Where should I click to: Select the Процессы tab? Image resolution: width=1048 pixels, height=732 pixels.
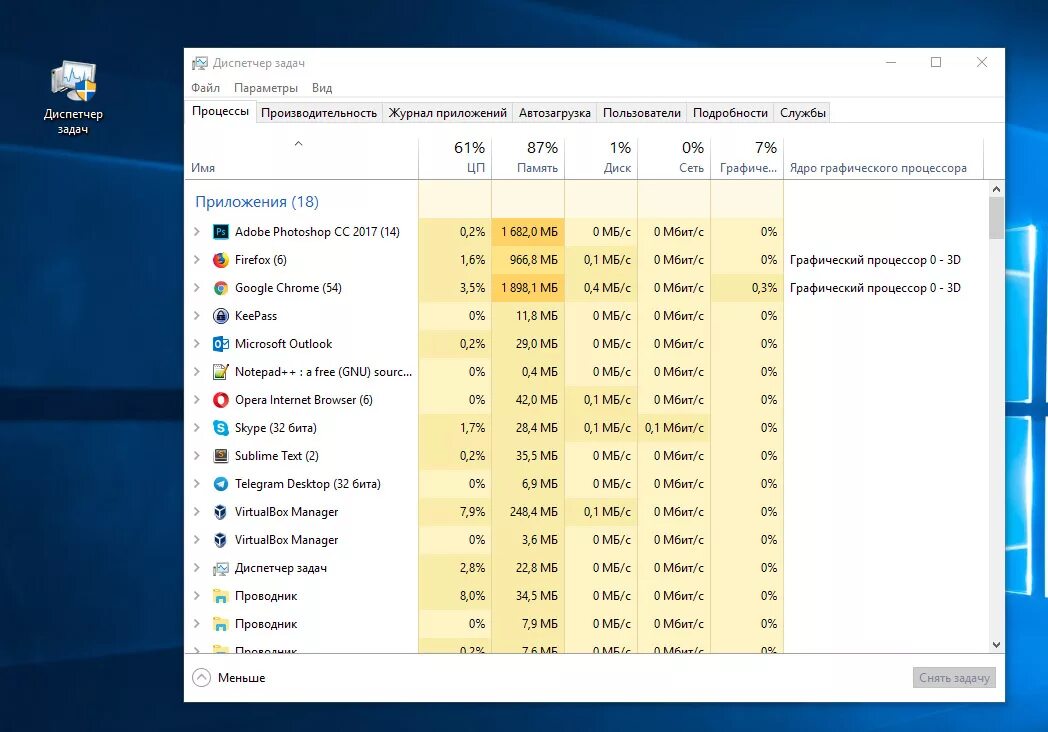coord(221,112)
